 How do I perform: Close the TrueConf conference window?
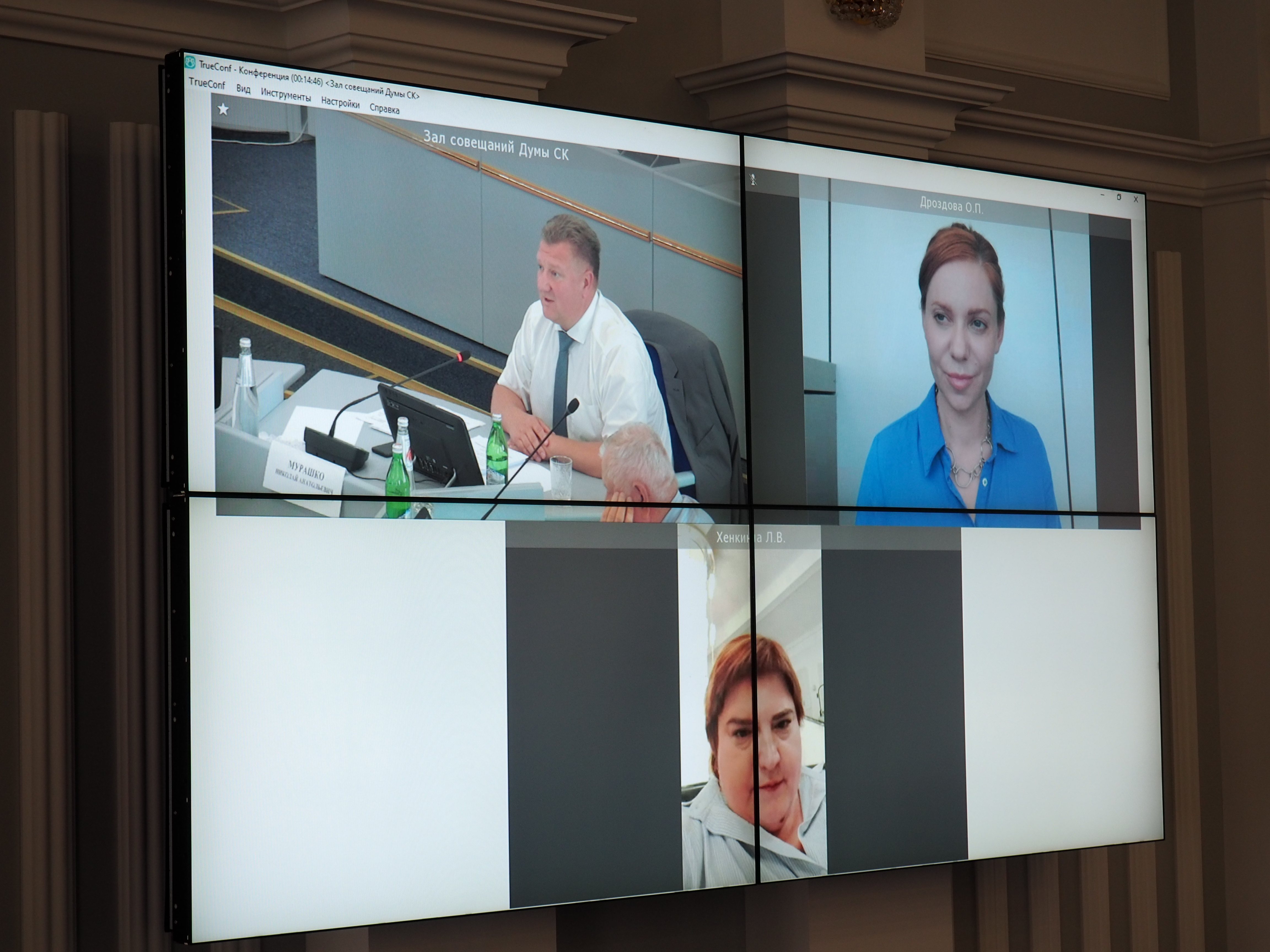tap(1136, 200)
